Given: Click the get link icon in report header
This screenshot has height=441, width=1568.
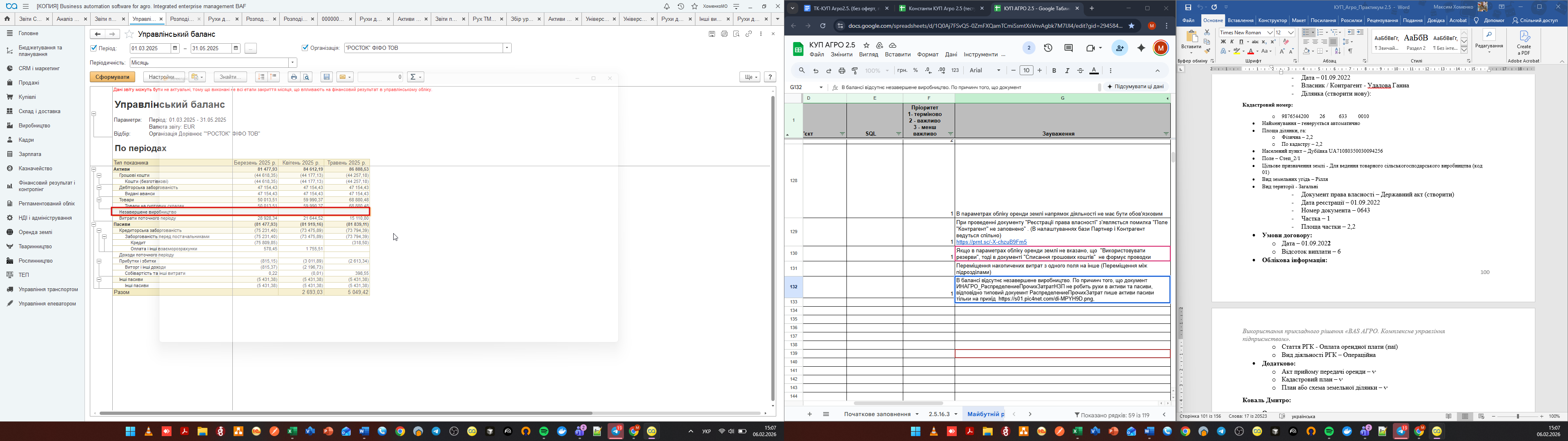Looking at the screenshot, I should tap(749, 34).
